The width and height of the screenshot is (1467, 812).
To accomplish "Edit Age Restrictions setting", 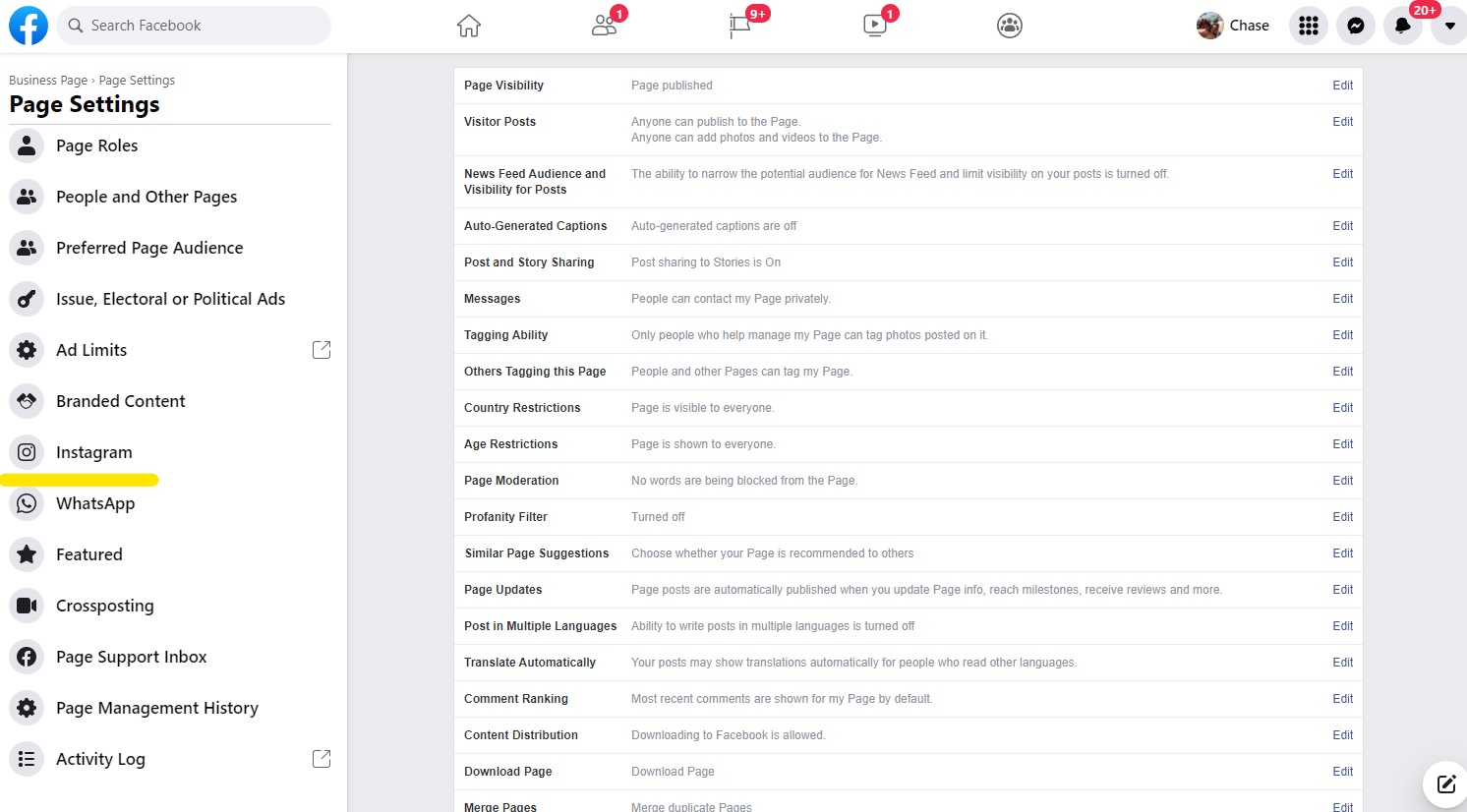I will click(x=1343, y=444).
